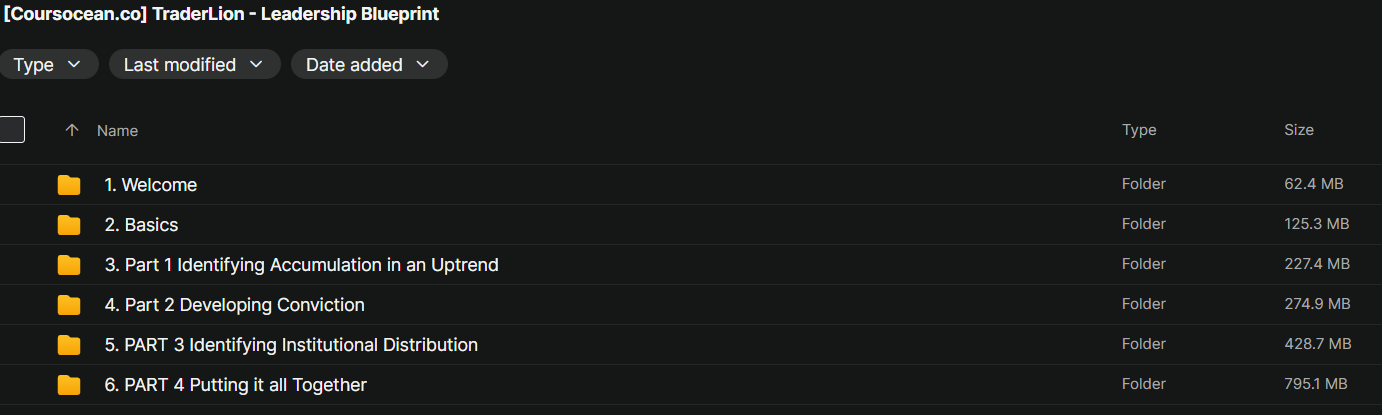Click the Type column header
The height and width of the screenshot is (415, 1382).
click(1139, 130)
